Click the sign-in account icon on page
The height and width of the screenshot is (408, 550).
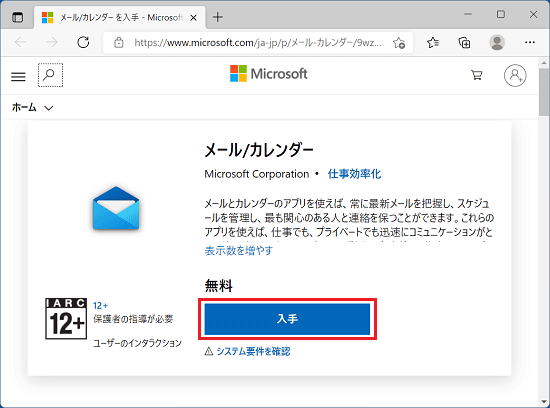click(515, 75)
